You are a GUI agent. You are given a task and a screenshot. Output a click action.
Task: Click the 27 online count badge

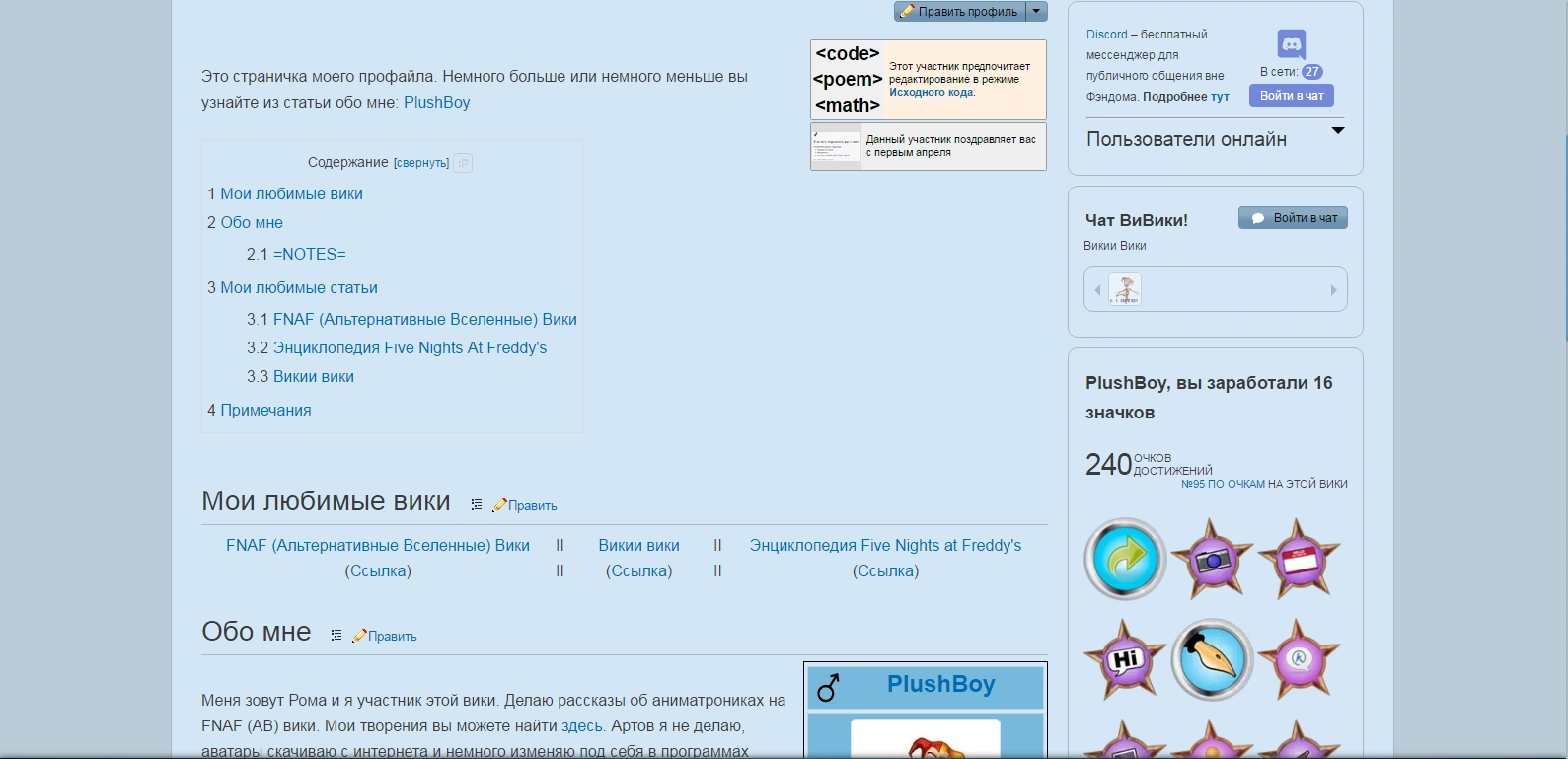click(1311, 72)
